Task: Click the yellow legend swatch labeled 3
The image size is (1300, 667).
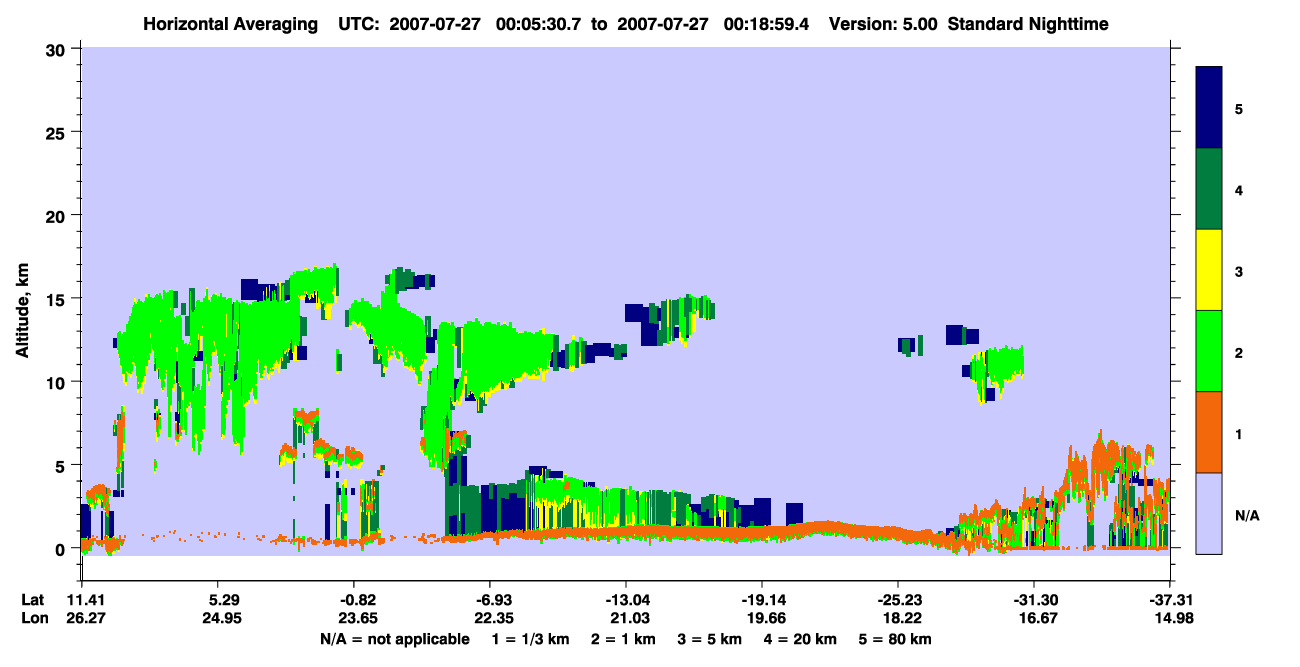Action: click(x=1210, y=270)
